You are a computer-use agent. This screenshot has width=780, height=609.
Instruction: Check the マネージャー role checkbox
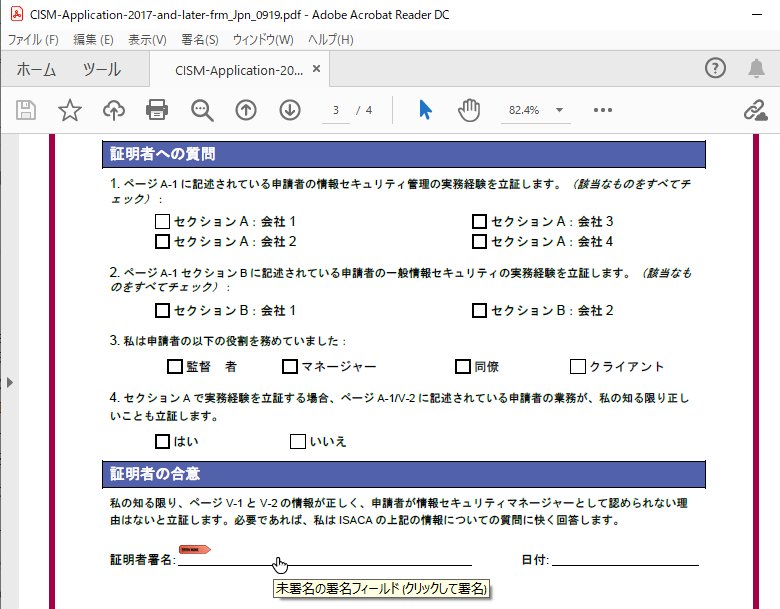[x=290, y=367]
